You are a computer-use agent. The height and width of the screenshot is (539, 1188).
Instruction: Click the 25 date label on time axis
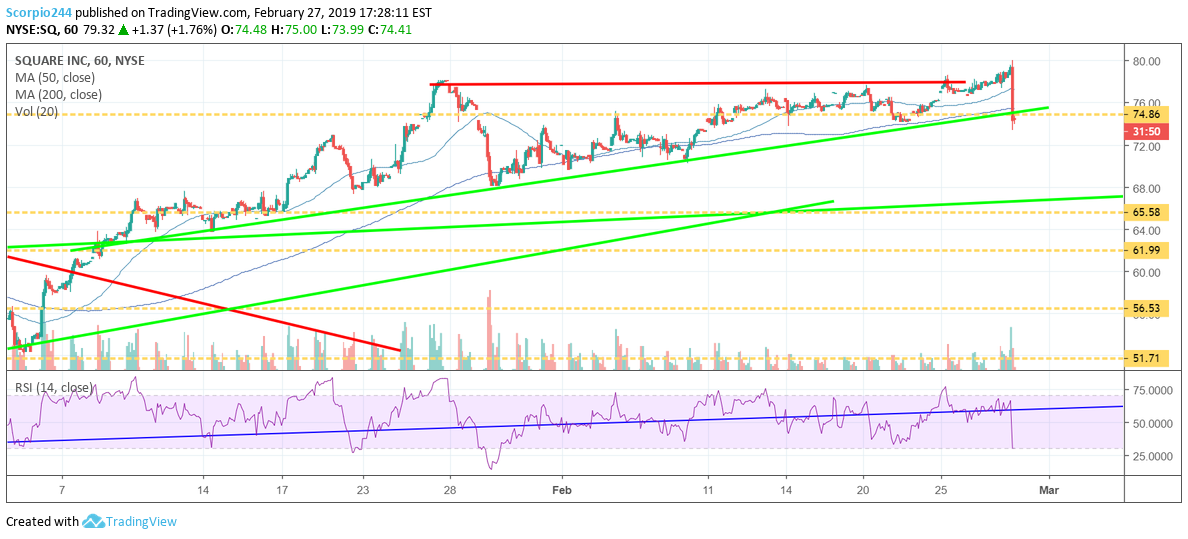(941, 490)
